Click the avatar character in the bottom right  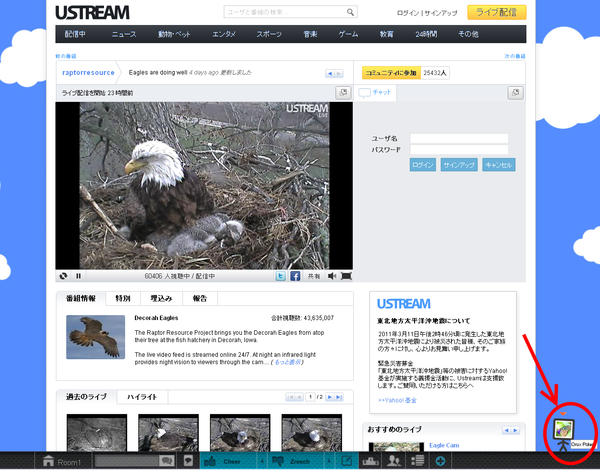coord(563,433)
